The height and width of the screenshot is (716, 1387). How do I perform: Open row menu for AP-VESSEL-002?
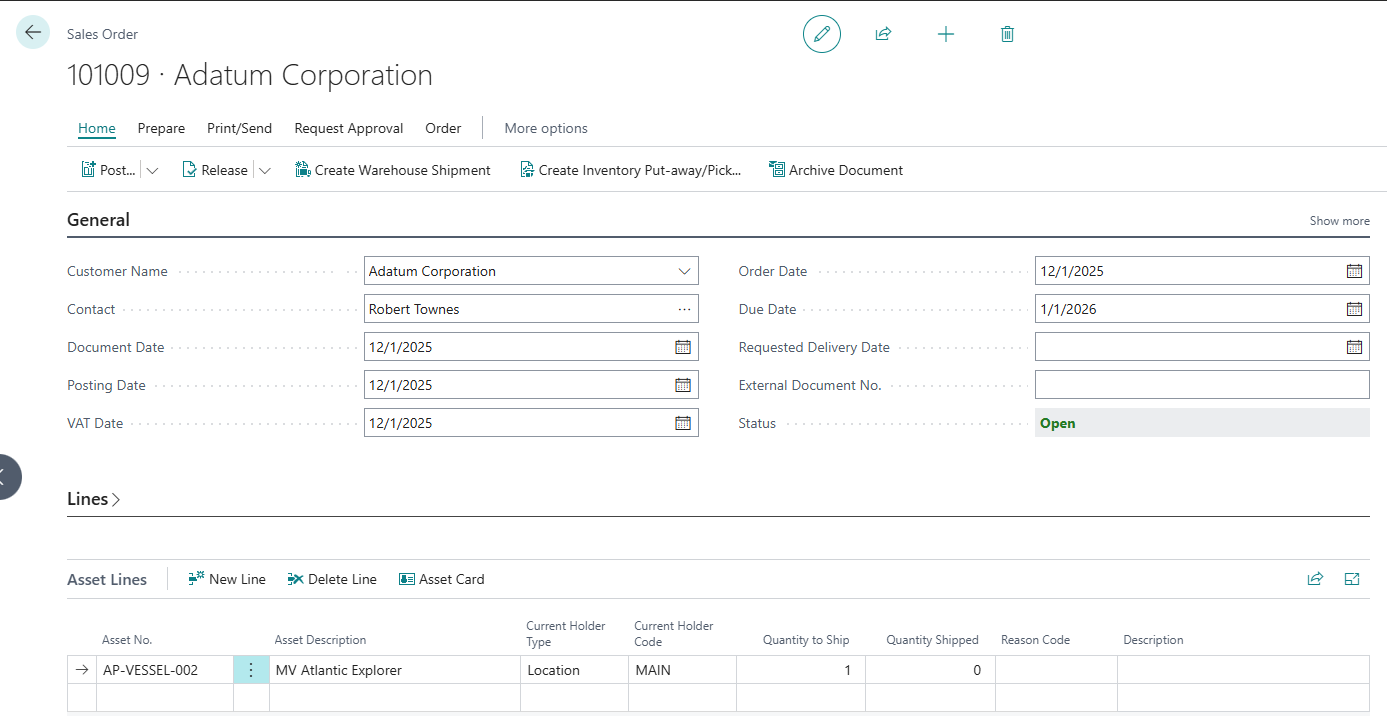(251, 670)
